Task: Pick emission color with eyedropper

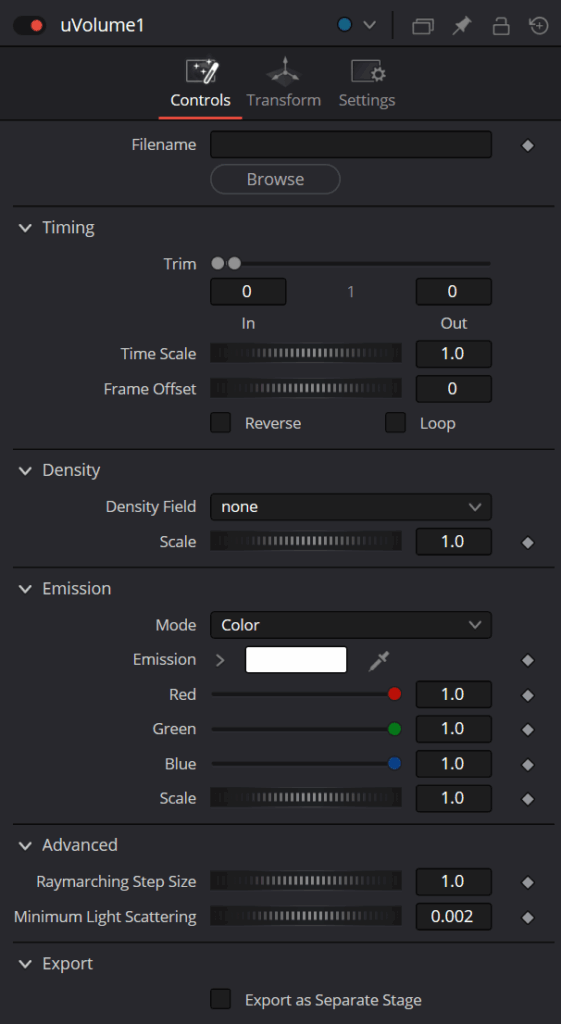Action: coord(378,660)
